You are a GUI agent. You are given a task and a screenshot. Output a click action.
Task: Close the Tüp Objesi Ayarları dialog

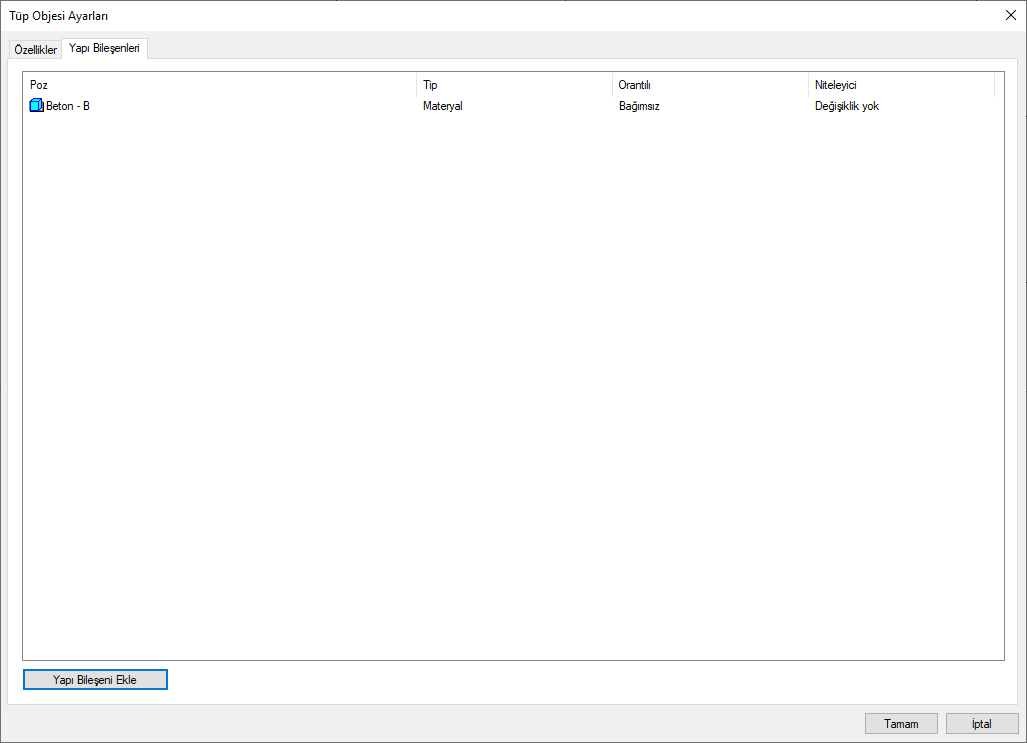(x=1011, y=15)
